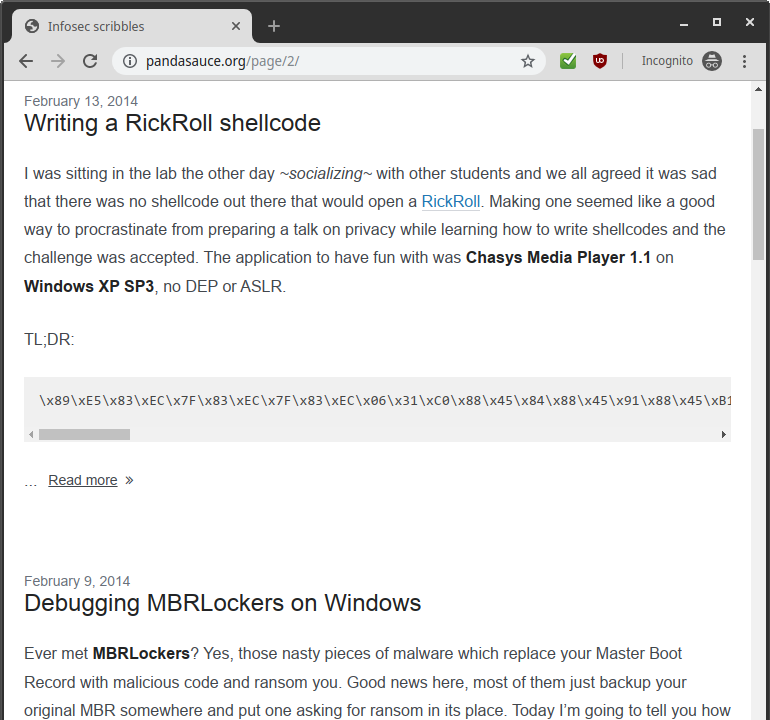Click Read more under shellcode post
The height and width of the screenshot is (720, 770).
[x=83, y=480]
